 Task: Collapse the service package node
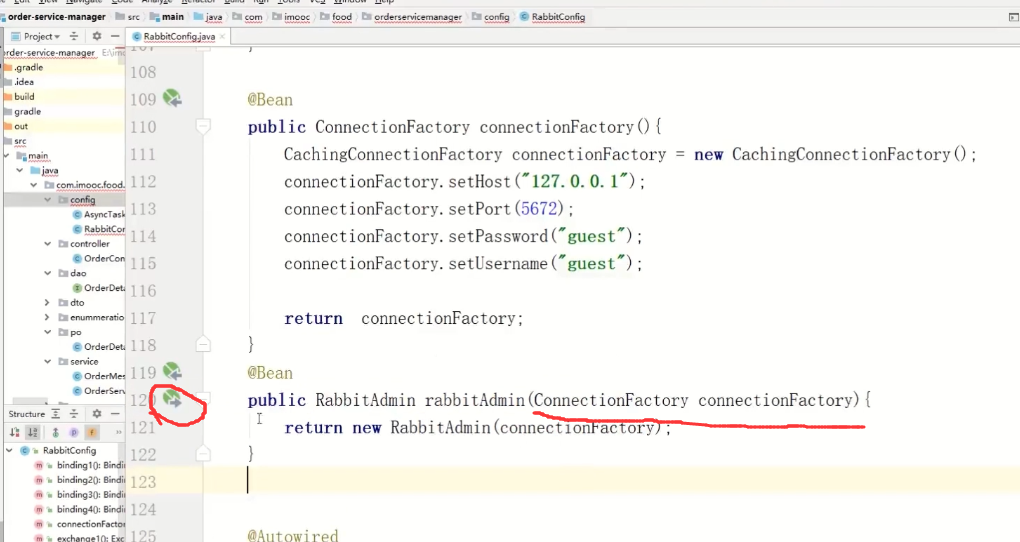click(47, 361)
